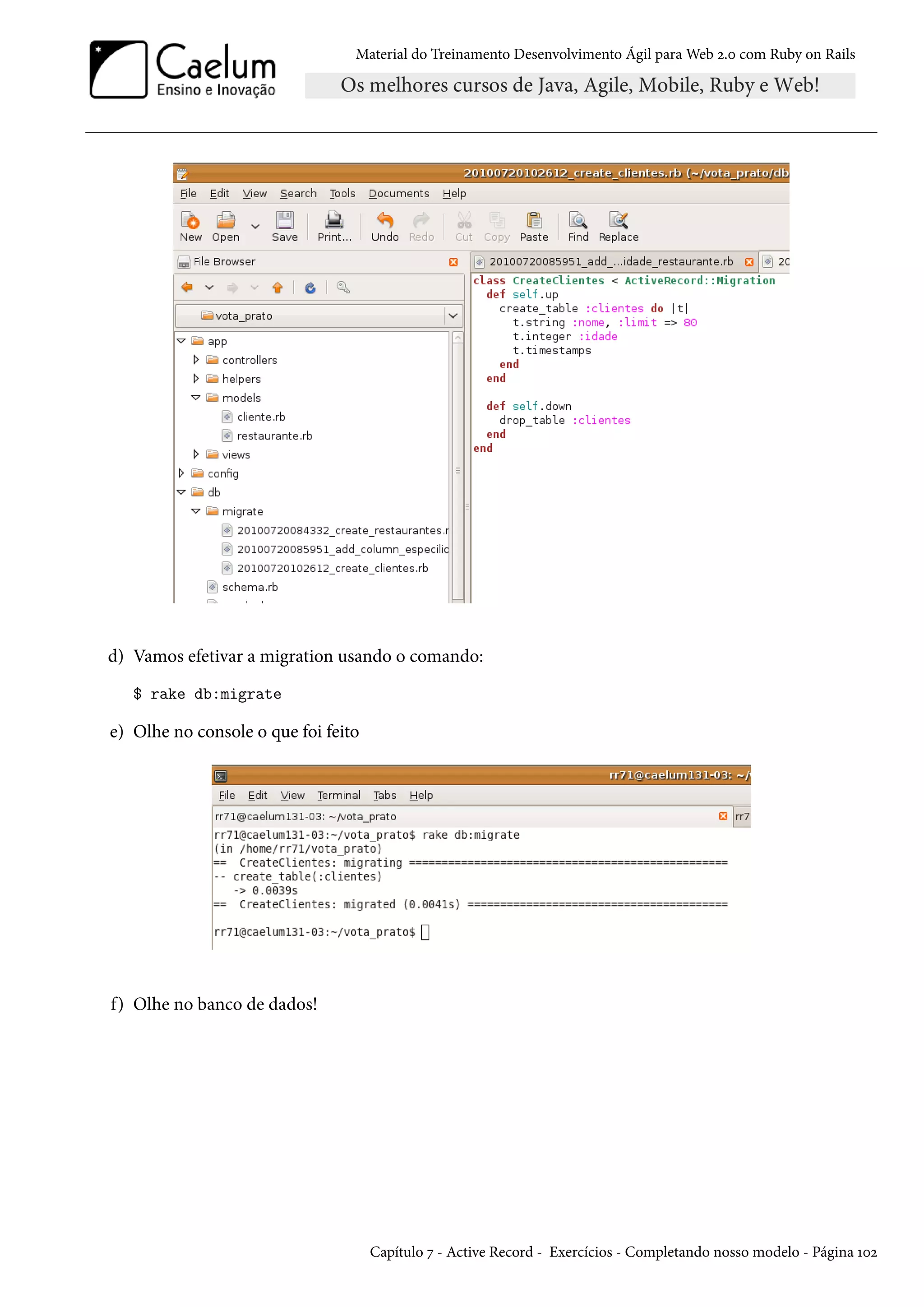Open the terminal's Edit menu
This screenshot has height=1307, width=924.
click(x=257, y=795)
